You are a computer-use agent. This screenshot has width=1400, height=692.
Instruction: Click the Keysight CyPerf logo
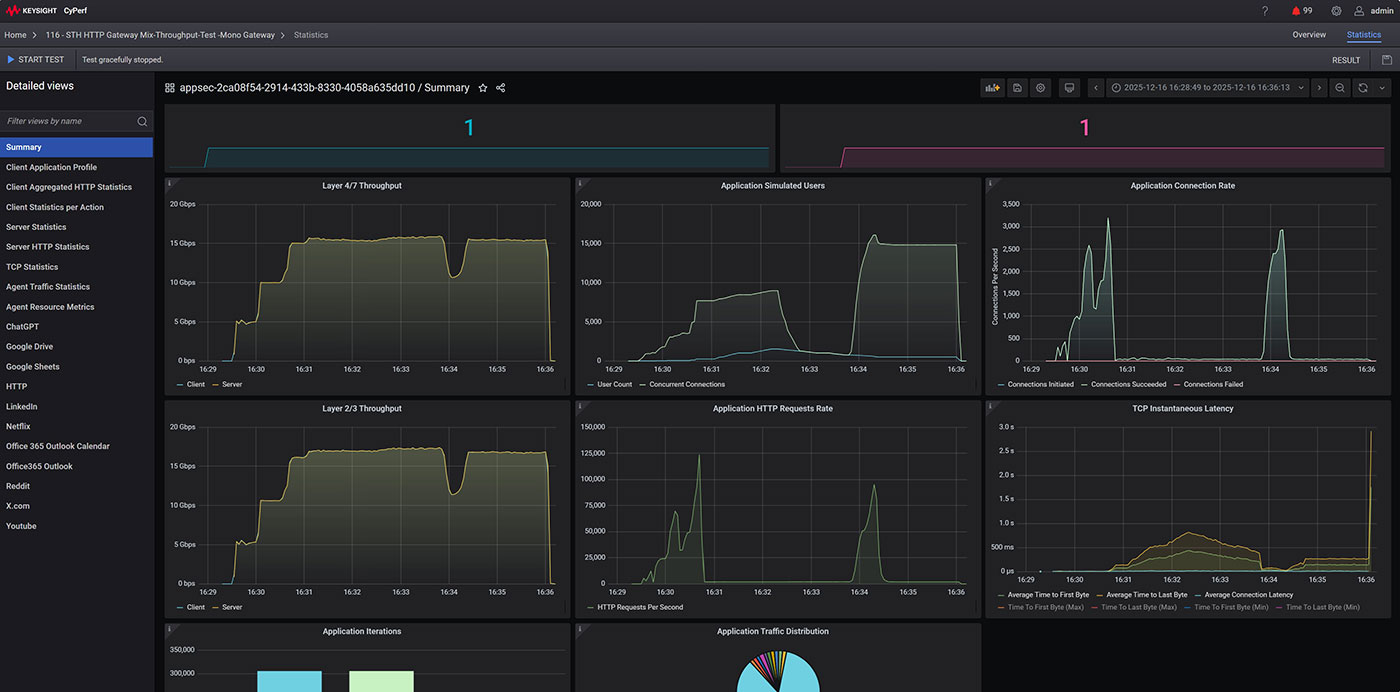tap(47, 11)
